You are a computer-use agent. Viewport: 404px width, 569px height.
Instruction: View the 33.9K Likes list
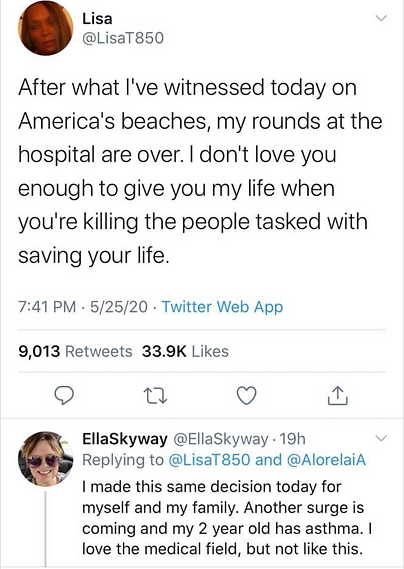[185, 351]
